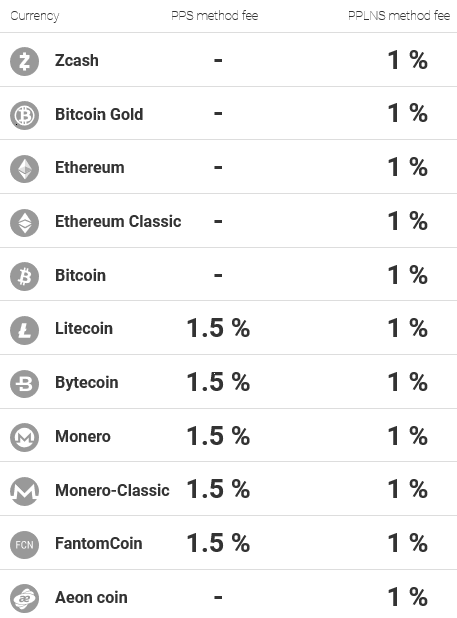Click the Litecoin coin icon
This screenshot has width=457, height=618.
(x=24, y=330)
